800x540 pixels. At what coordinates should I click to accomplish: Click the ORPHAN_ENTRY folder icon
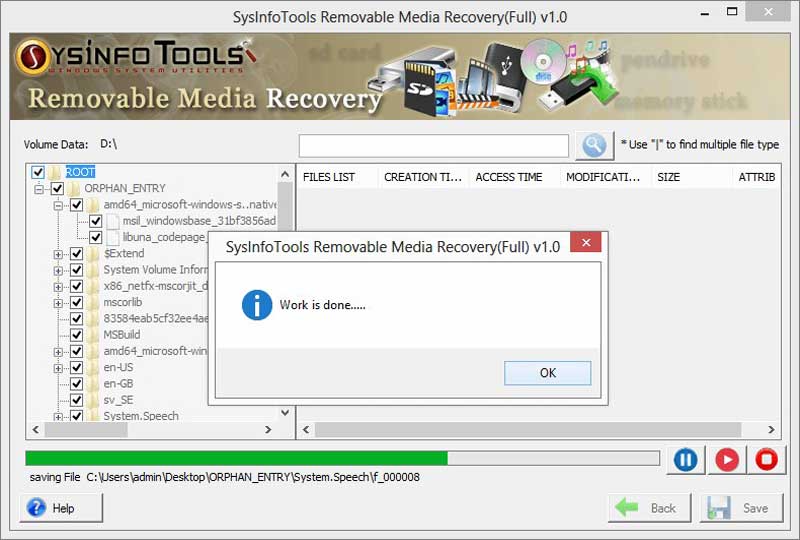click(x=74, y=188)
